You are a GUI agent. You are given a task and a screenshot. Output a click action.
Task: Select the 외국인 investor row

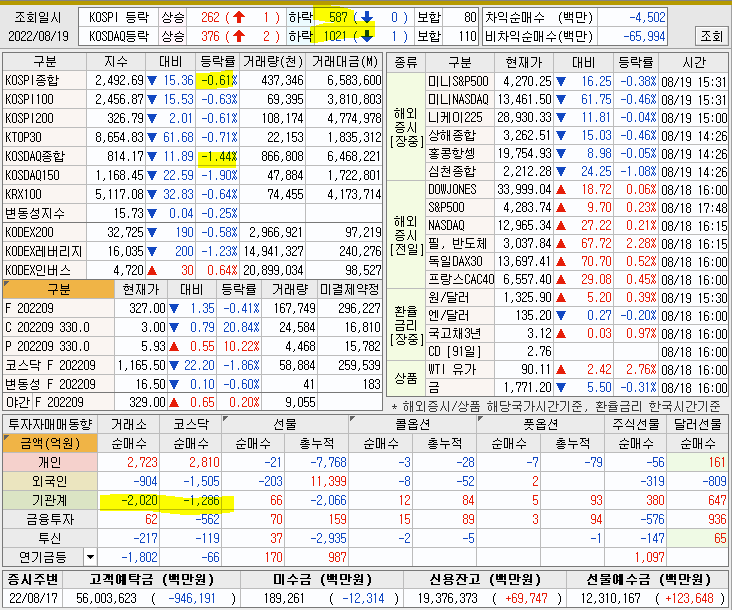pos(365,481)
